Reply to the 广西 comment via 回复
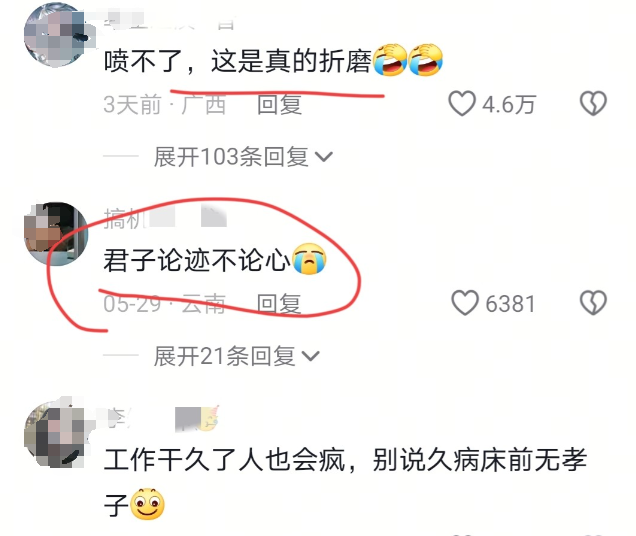636x536 pixels. (x=279, y=104)
